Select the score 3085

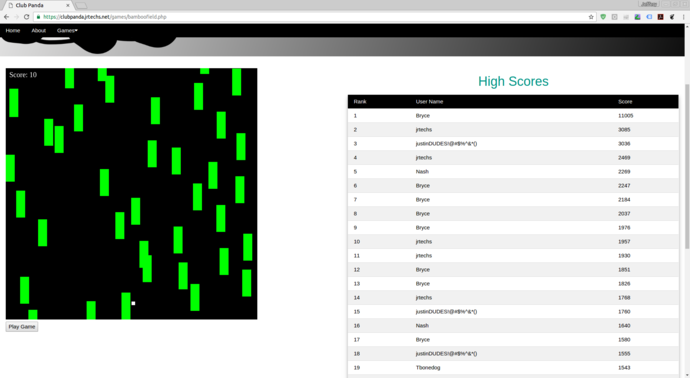(624, 130)
